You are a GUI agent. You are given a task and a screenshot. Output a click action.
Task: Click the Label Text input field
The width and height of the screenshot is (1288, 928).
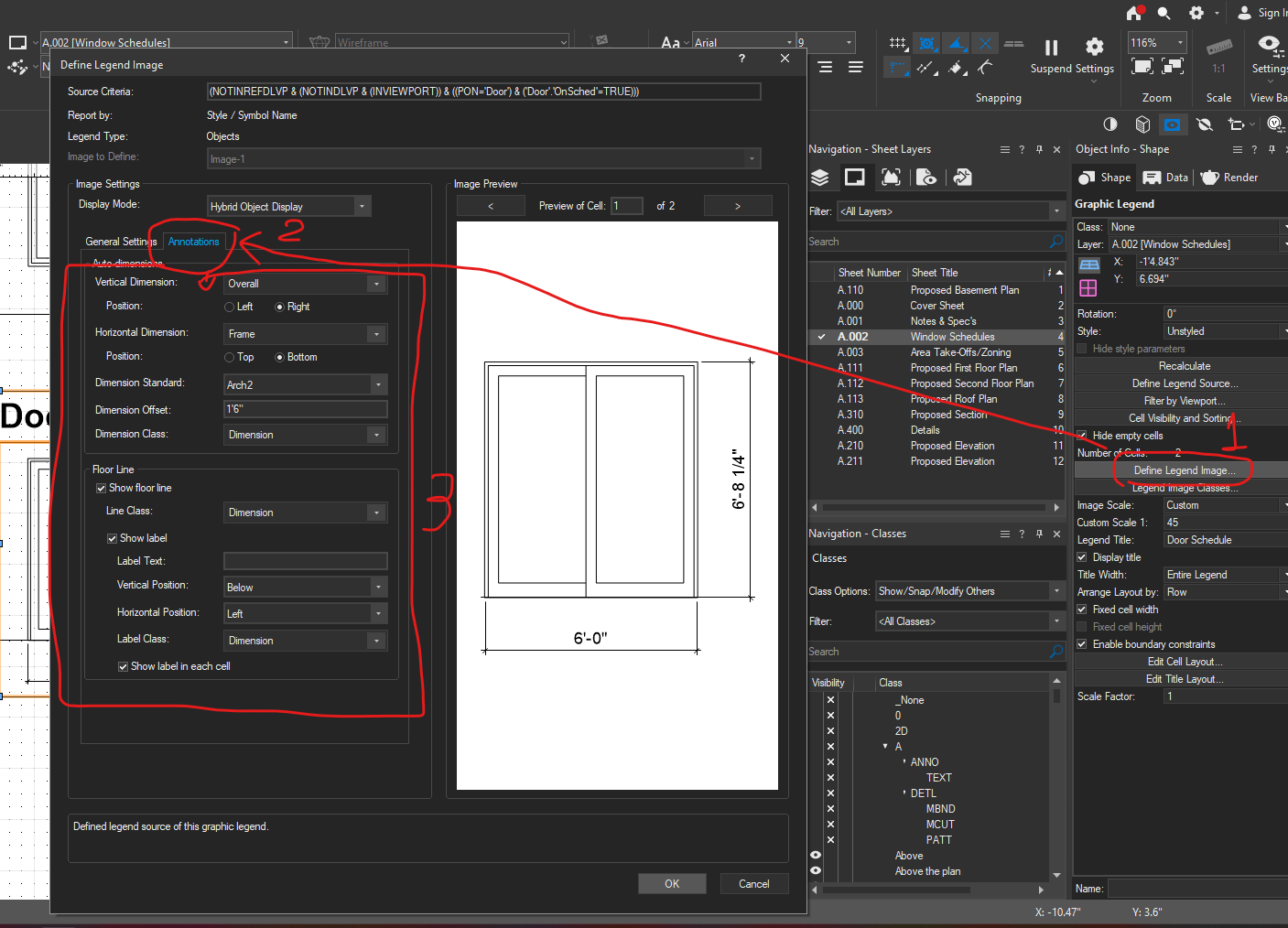click(305, 562)
